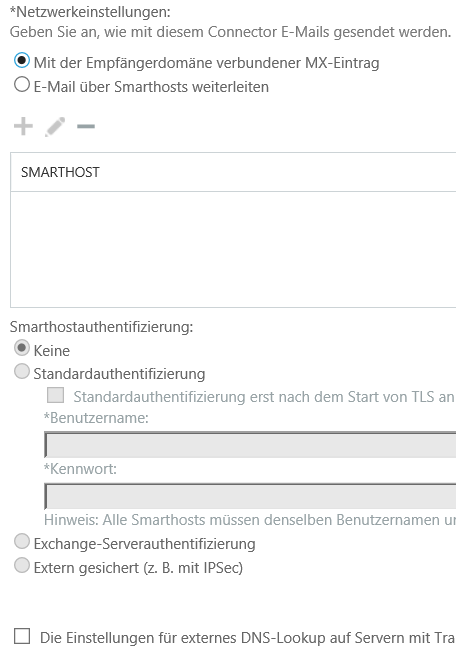Click into the Kennwort password field
The image size is (456, 668).
point(250,496)
